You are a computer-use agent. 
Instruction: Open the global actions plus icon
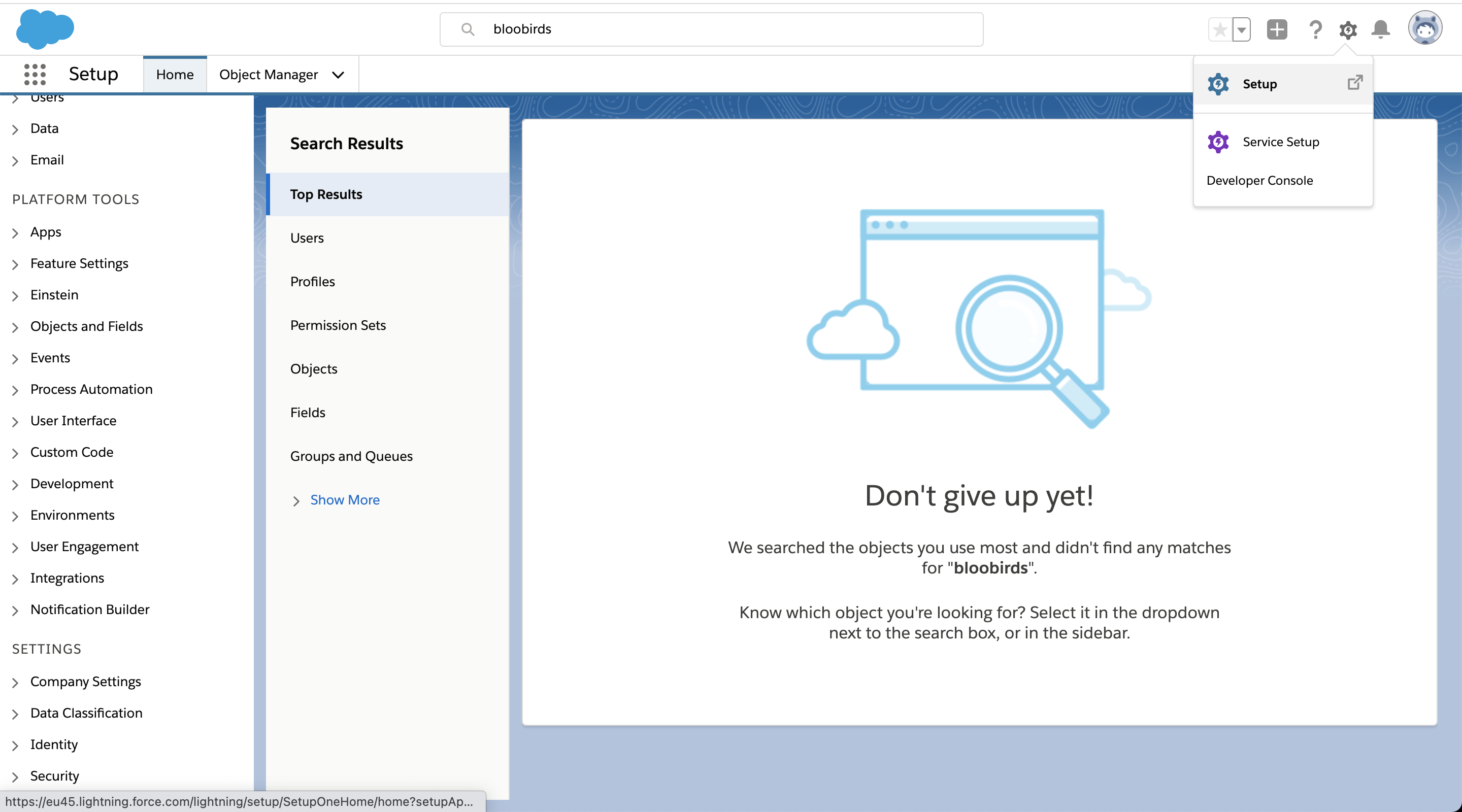(1277, 29)
